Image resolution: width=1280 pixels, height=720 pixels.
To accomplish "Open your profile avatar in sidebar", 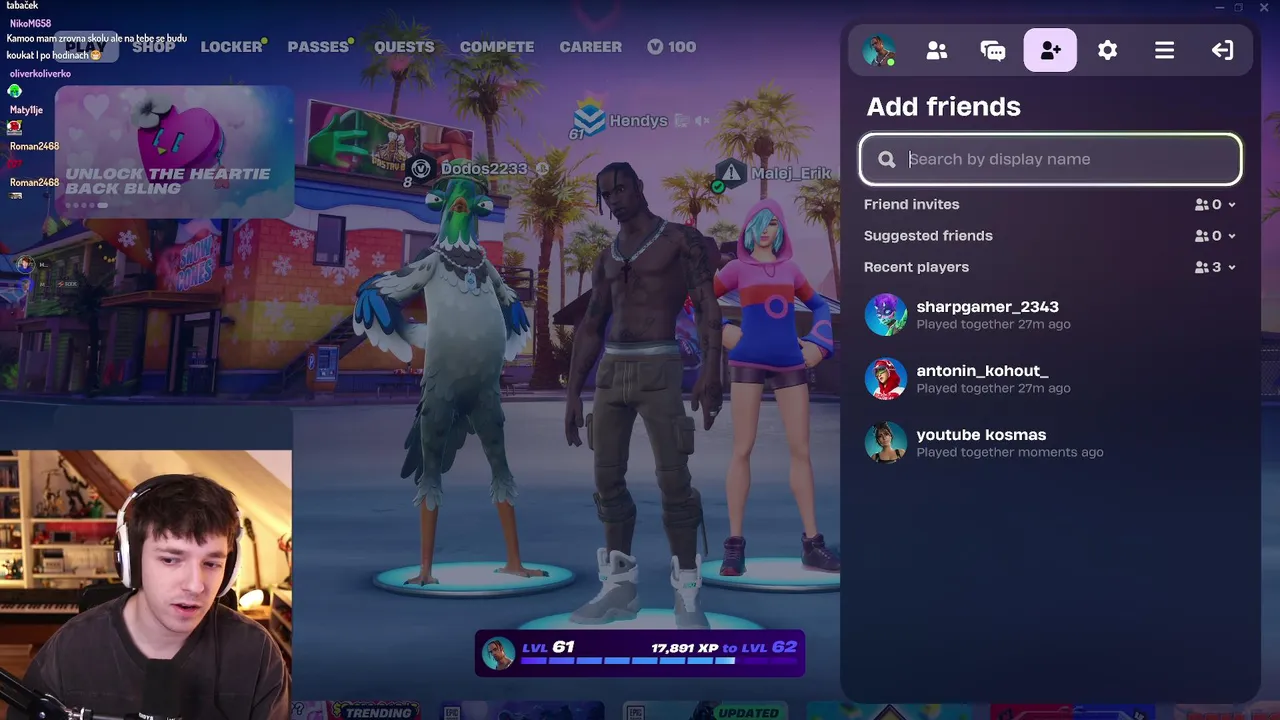I will tap(879, 50).
